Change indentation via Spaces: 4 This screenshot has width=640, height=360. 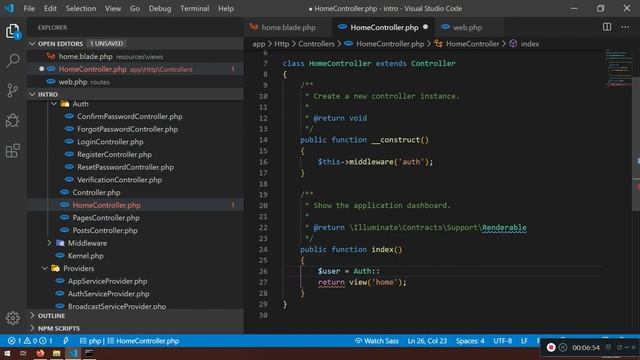(470, 341)
